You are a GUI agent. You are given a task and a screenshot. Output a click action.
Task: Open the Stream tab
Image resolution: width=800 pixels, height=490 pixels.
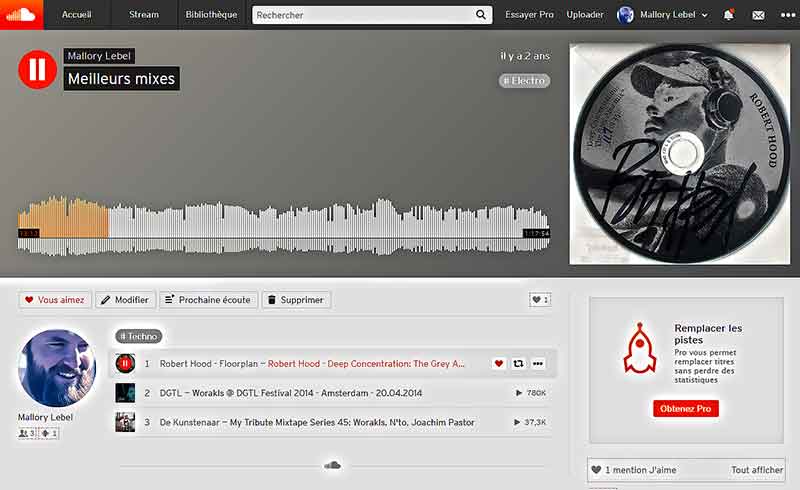(144, 15)
